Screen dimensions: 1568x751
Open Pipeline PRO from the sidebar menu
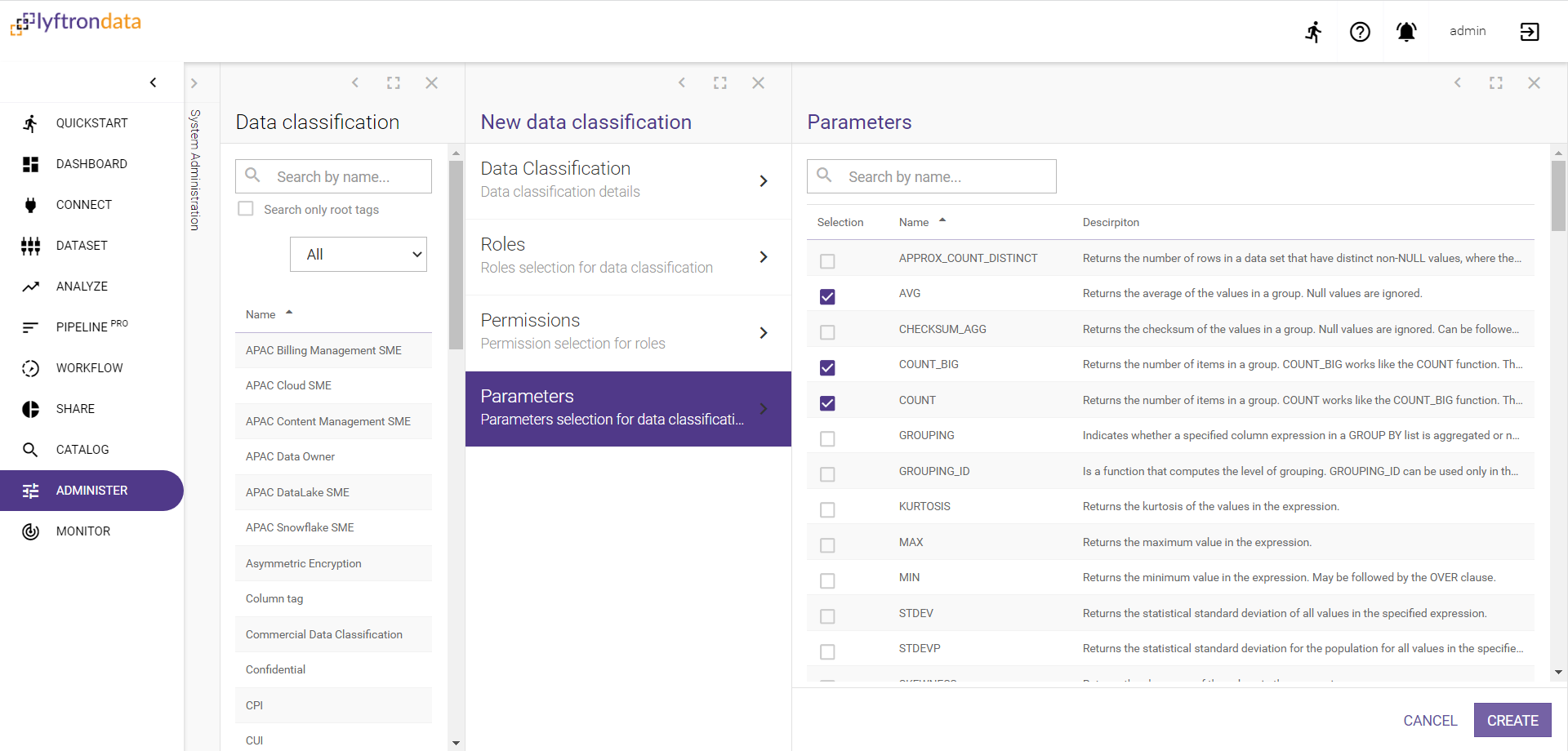coord(91,327)
